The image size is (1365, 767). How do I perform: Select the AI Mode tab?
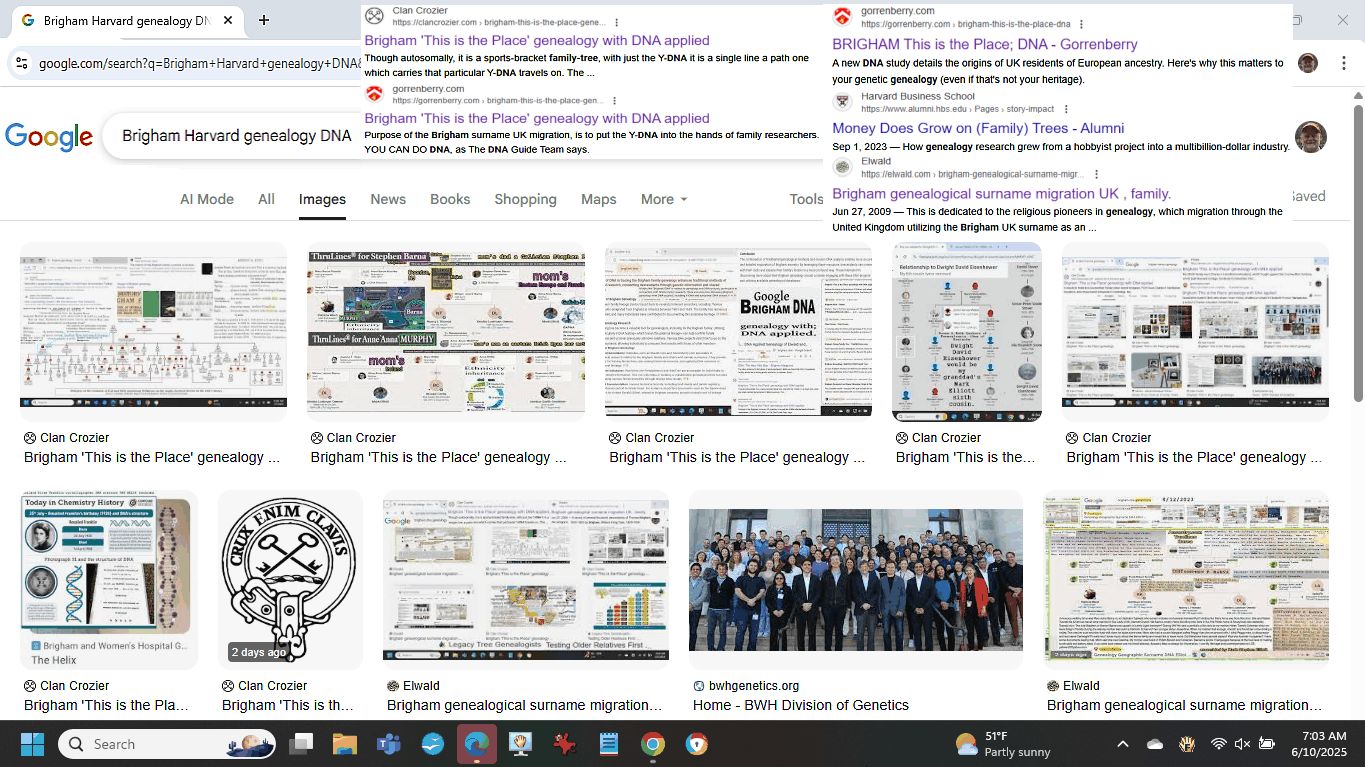click(x=206, y=199)
